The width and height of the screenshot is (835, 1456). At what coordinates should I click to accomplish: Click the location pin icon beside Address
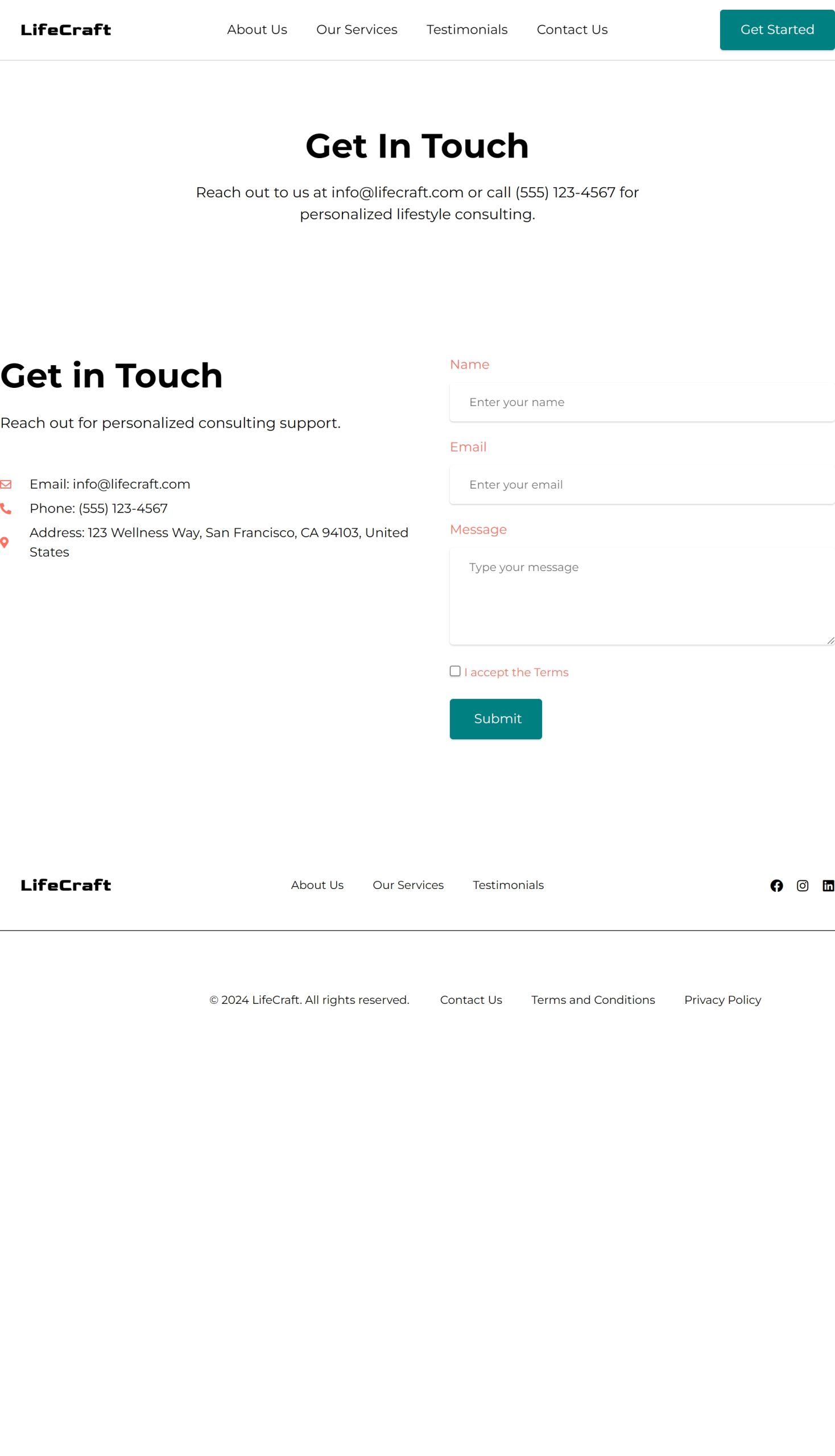(x=5, y=543)
